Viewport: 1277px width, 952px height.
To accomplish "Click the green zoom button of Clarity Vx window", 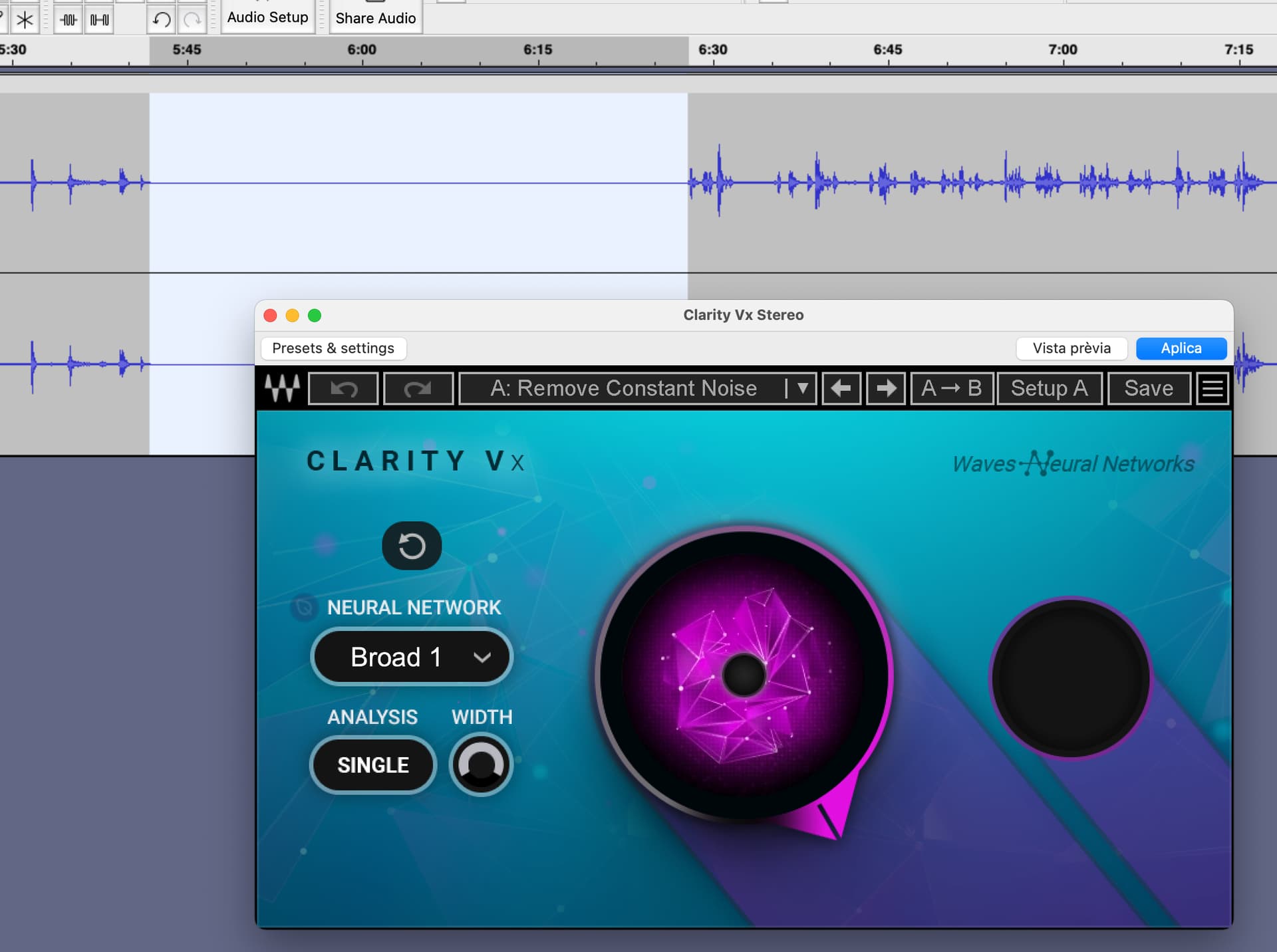I will pos(315,315).
